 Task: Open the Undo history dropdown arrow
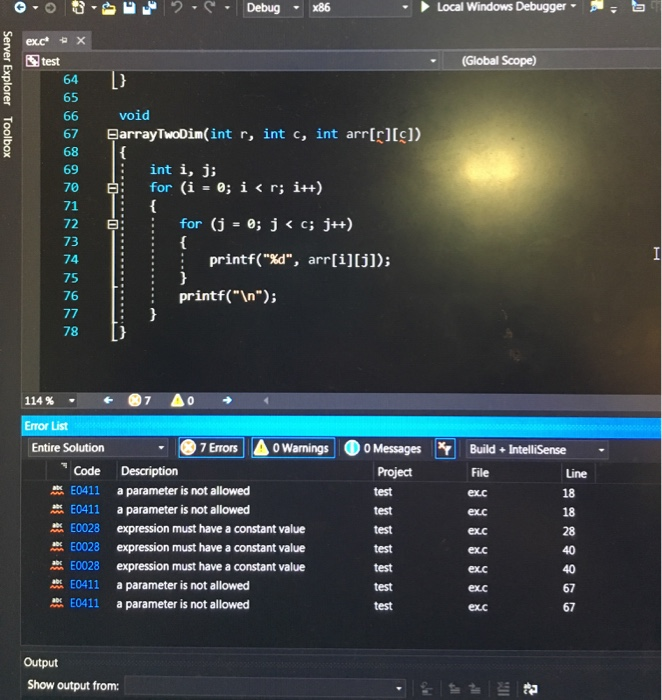[x=194, y=8]
